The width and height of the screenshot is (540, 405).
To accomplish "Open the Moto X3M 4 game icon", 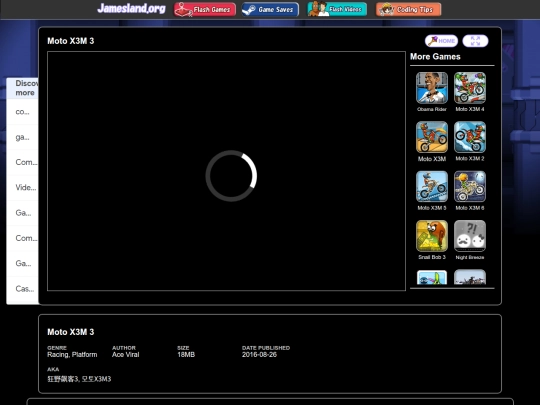I will [x=470, y=88].
